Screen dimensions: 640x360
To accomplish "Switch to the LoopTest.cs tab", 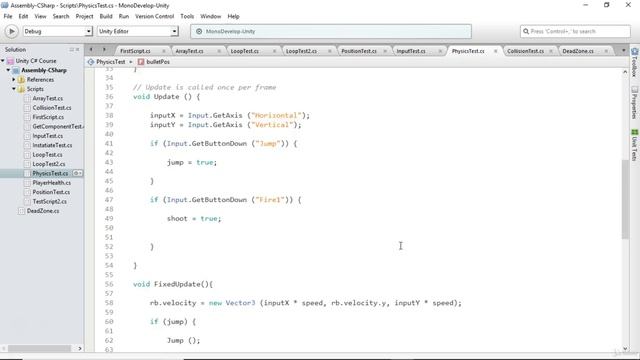I will point(244,51).
